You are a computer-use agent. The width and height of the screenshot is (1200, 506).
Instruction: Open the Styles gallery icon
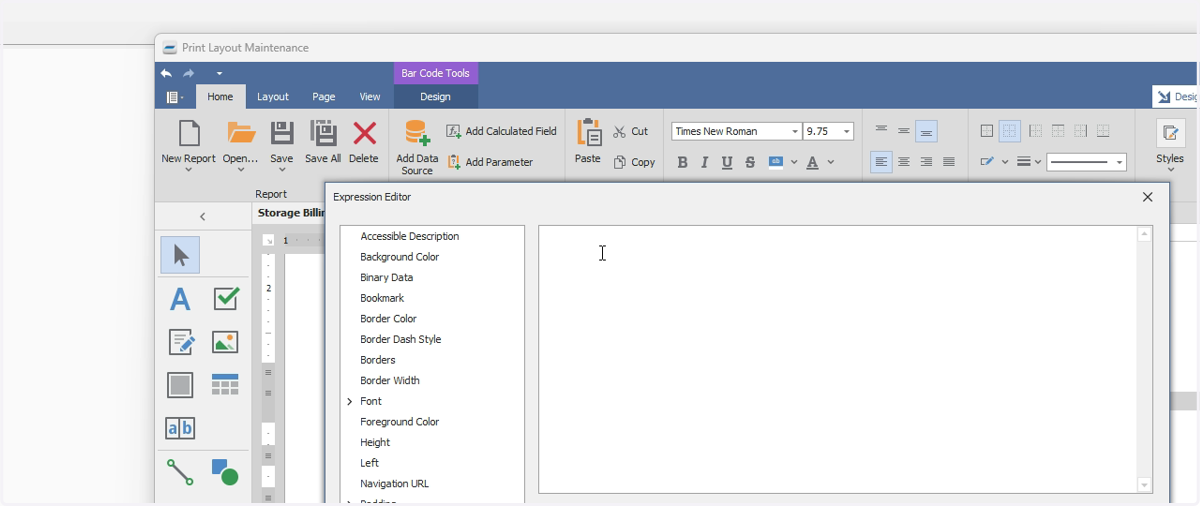pyautogui.click(x=1170, y=133)
